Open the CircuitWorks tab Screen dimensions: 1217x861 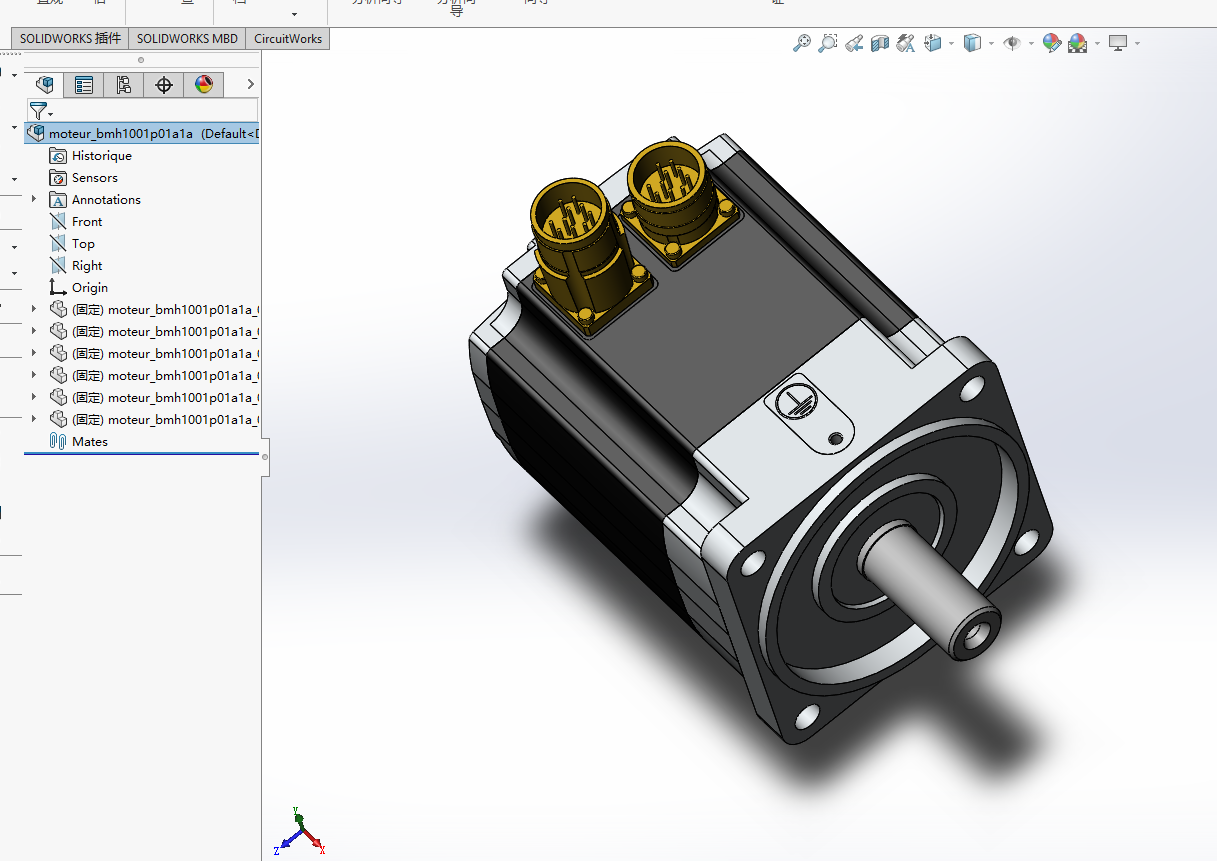[x=288, y=39]
